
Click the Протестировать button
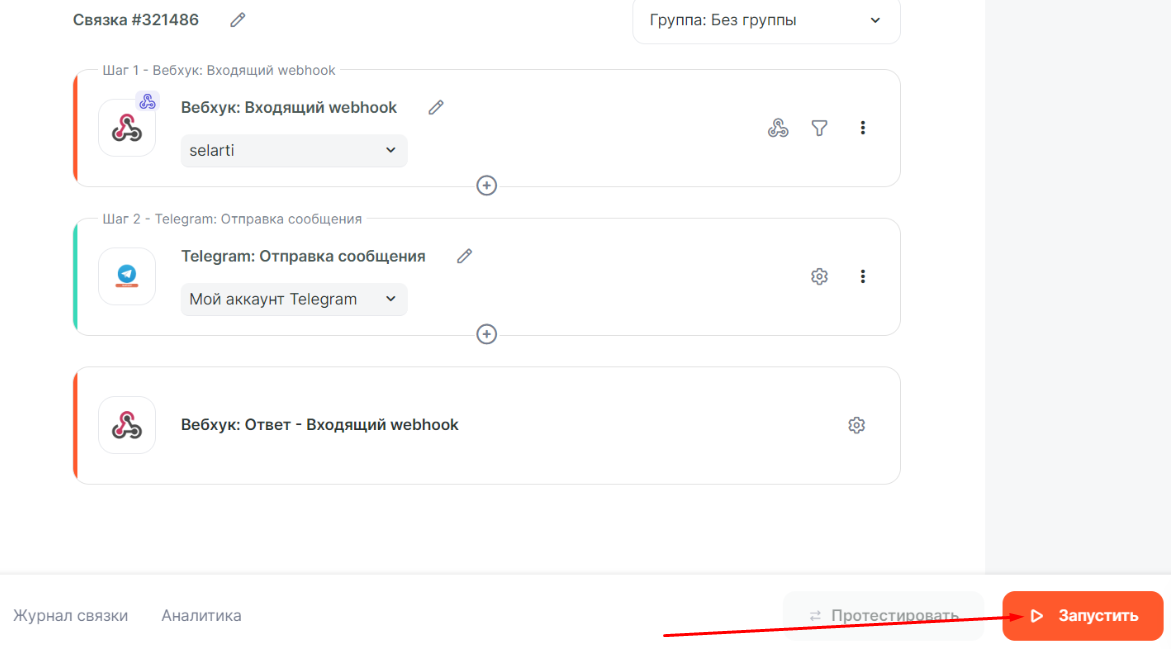883,616
